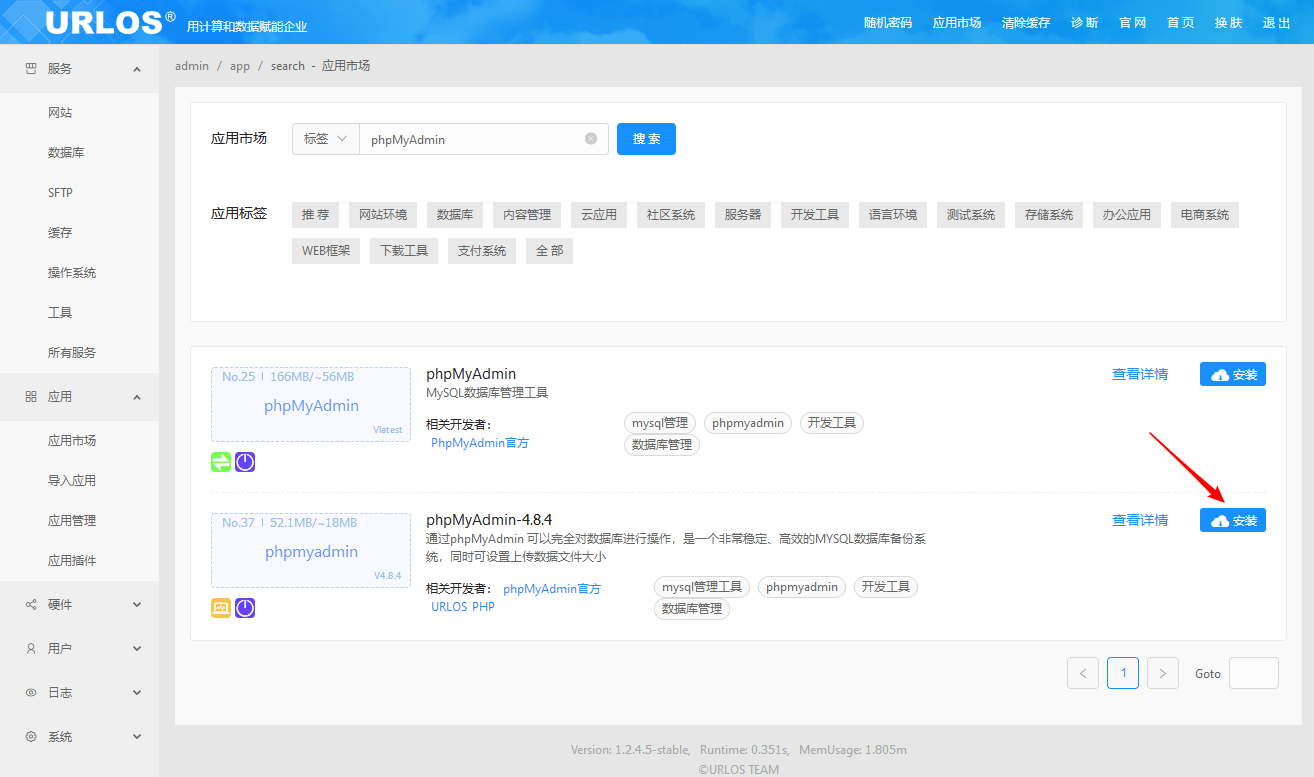
Task: Install the phpMyAdmin Vlatest app
Action: pyautogui.click(x=1233, y=375)
